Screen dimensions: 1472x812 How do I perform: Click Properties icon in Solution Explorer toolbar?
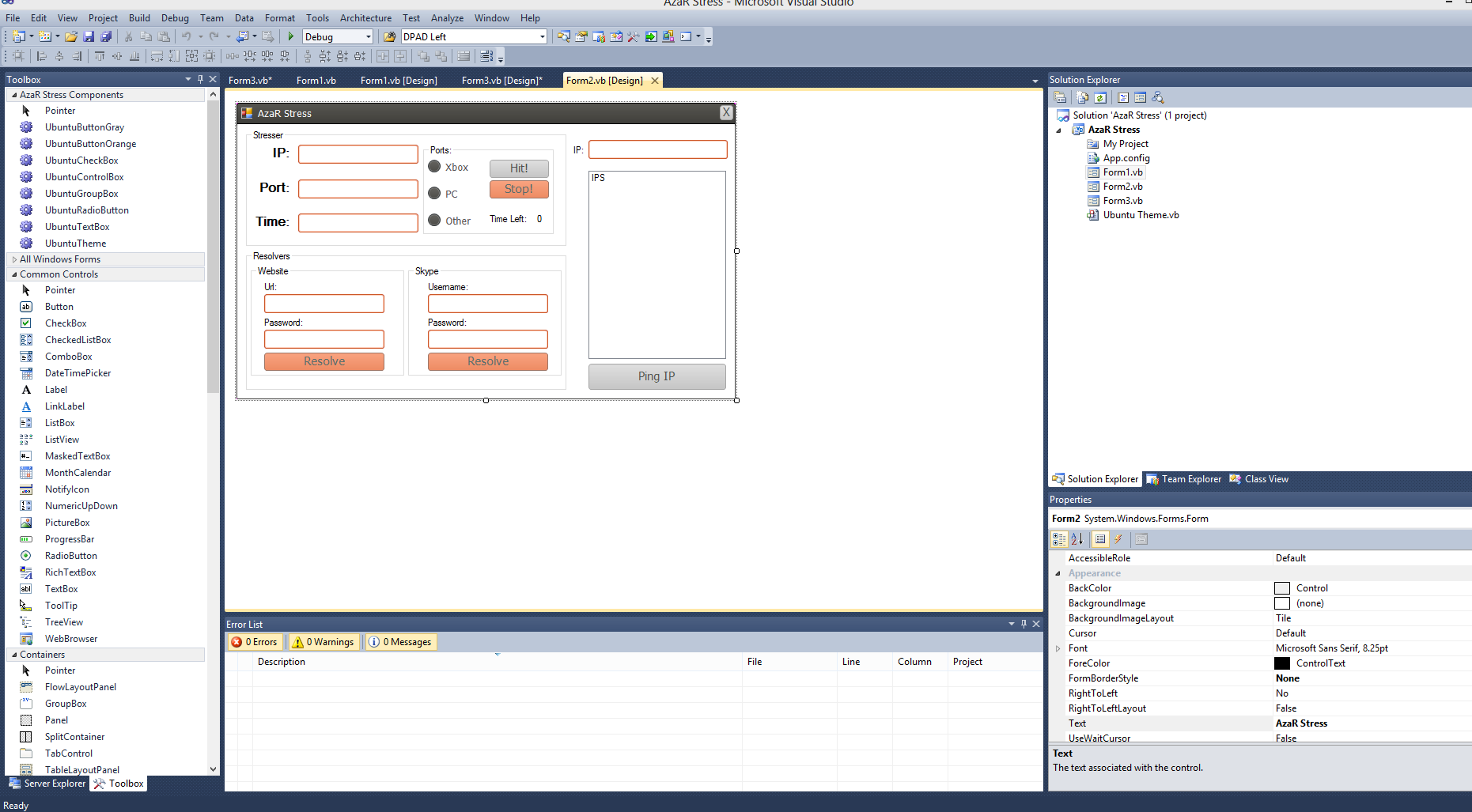click(1060, 97)
